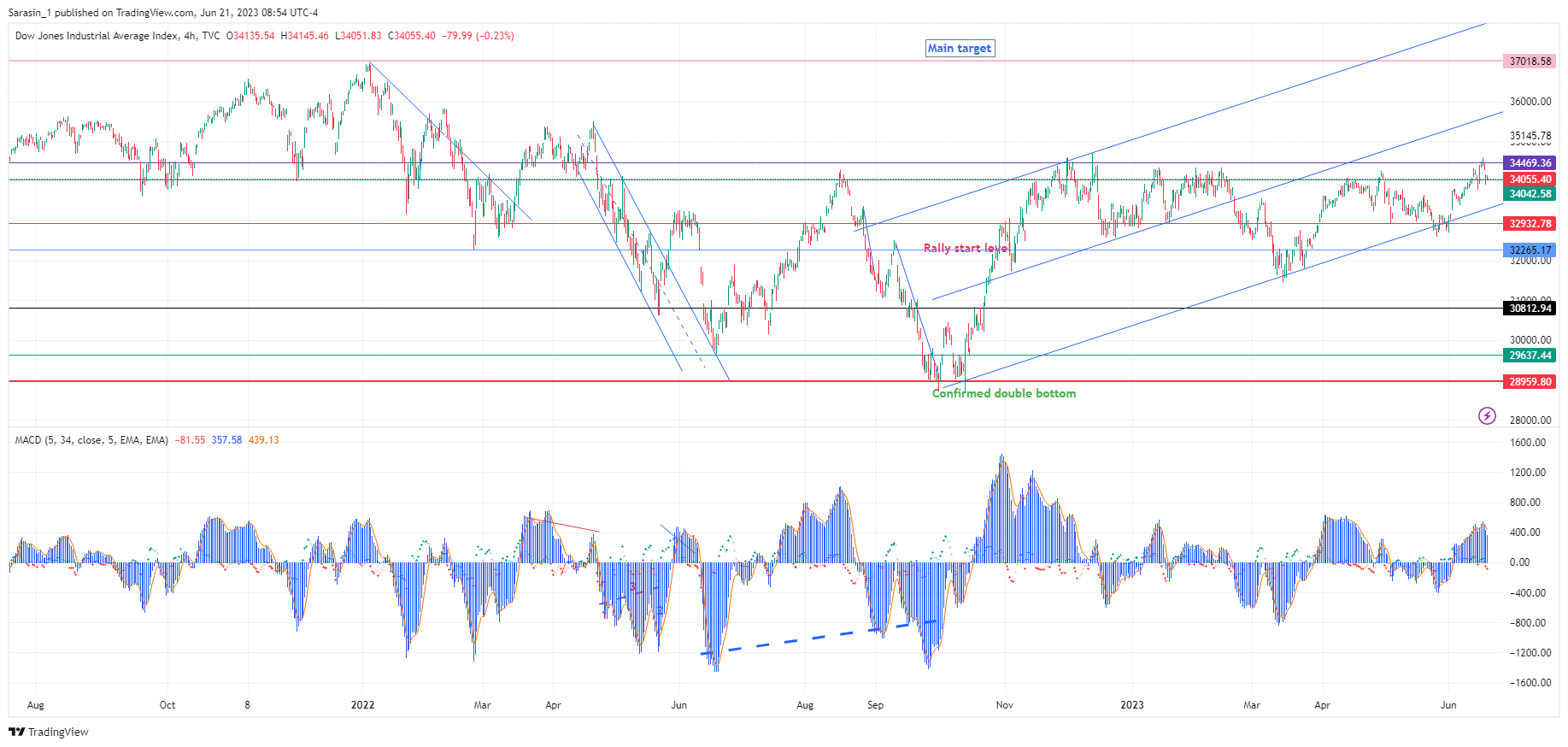The image size is (1568, 747).
Task: Click the 35145.78 price axis value
Action: click(1530, 136)
